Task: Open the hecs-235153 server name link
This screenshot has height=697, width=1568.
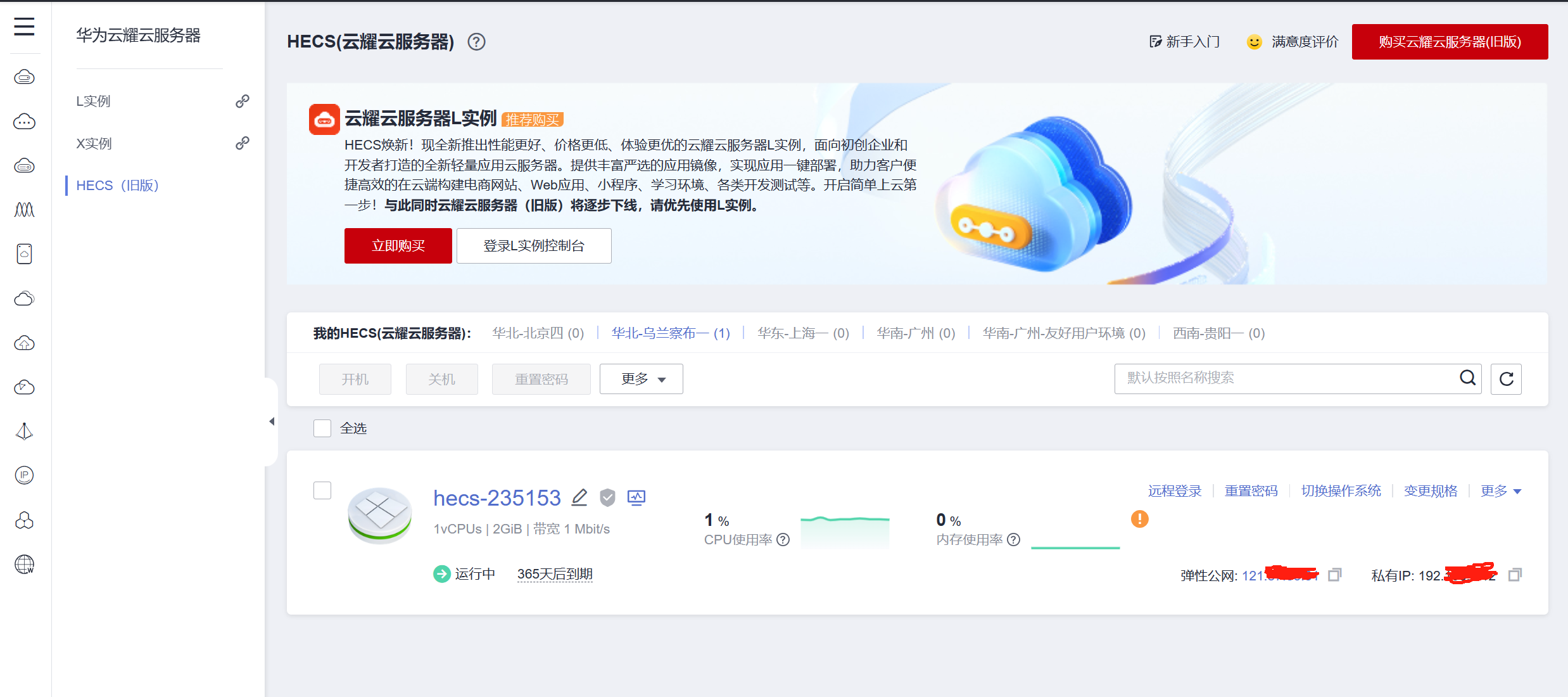Action: [x=497, y=498]
